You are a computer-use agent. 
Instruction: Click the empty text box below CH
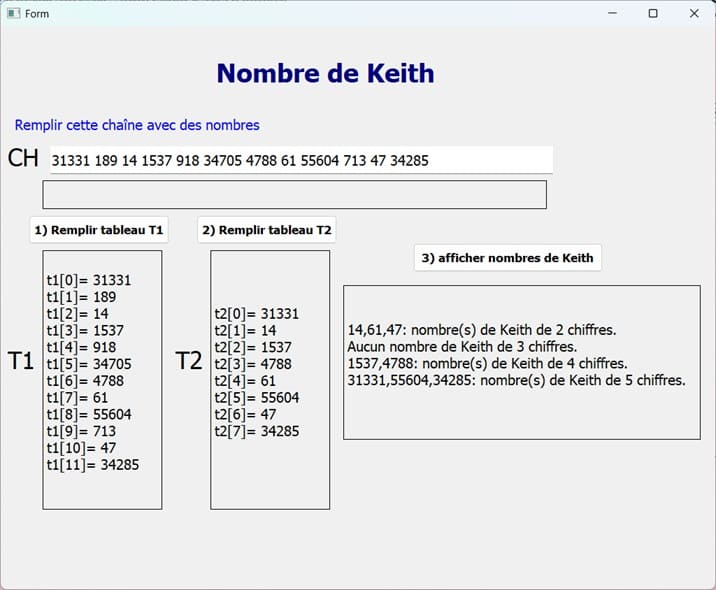coord(294,195)
